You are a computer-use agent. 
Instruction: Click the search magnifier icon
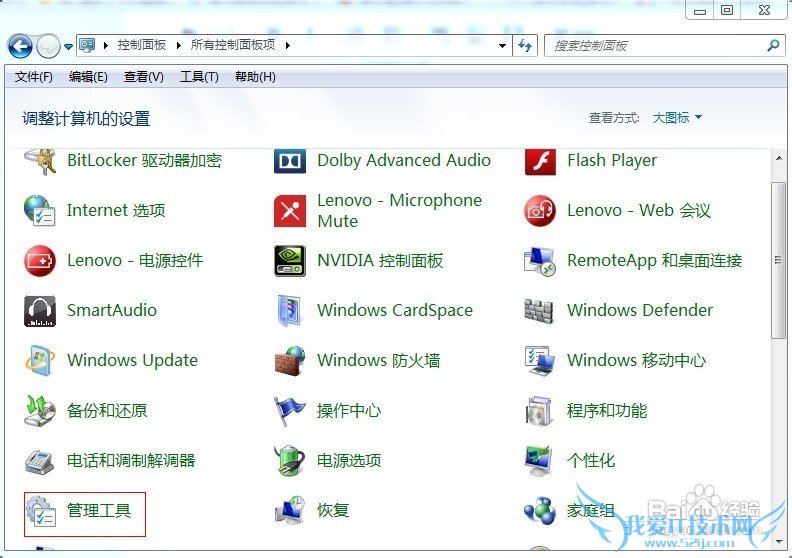click(x=773, y=46)
